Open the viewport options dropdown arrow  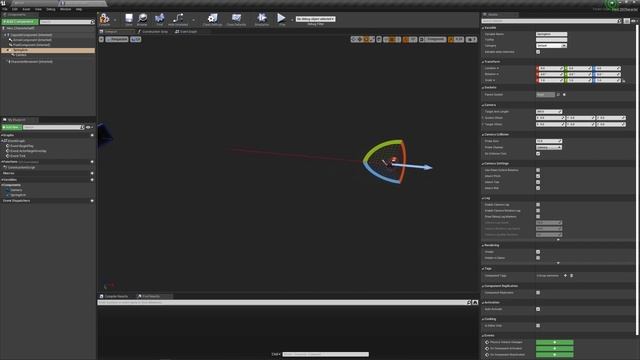101,39
